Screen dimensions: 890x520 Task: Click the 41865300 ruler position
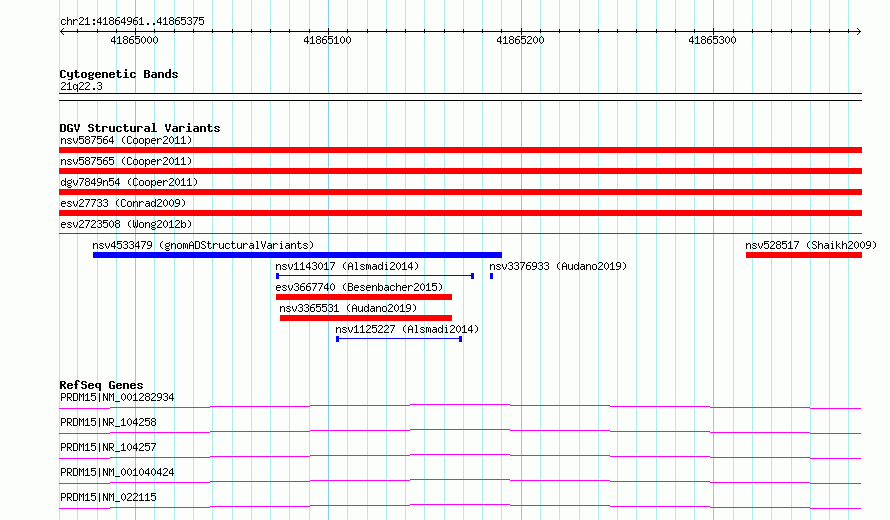(712, 40)
